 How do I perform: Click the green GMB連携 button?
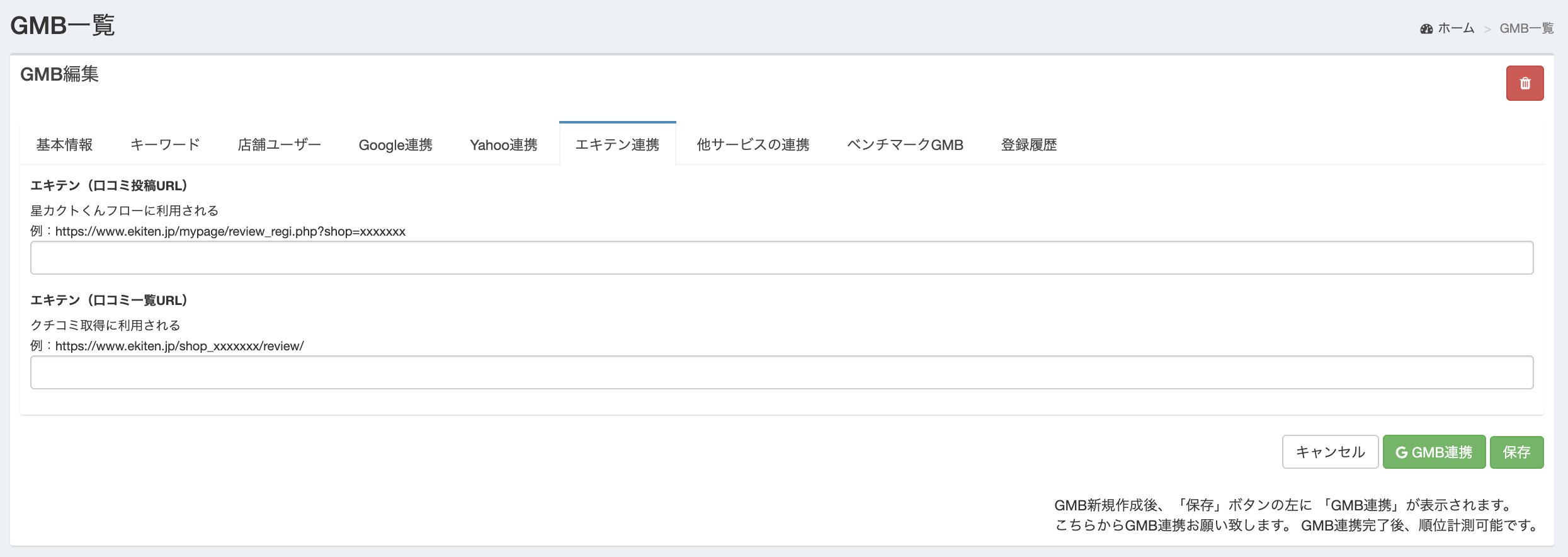(x=1434, y=452)
